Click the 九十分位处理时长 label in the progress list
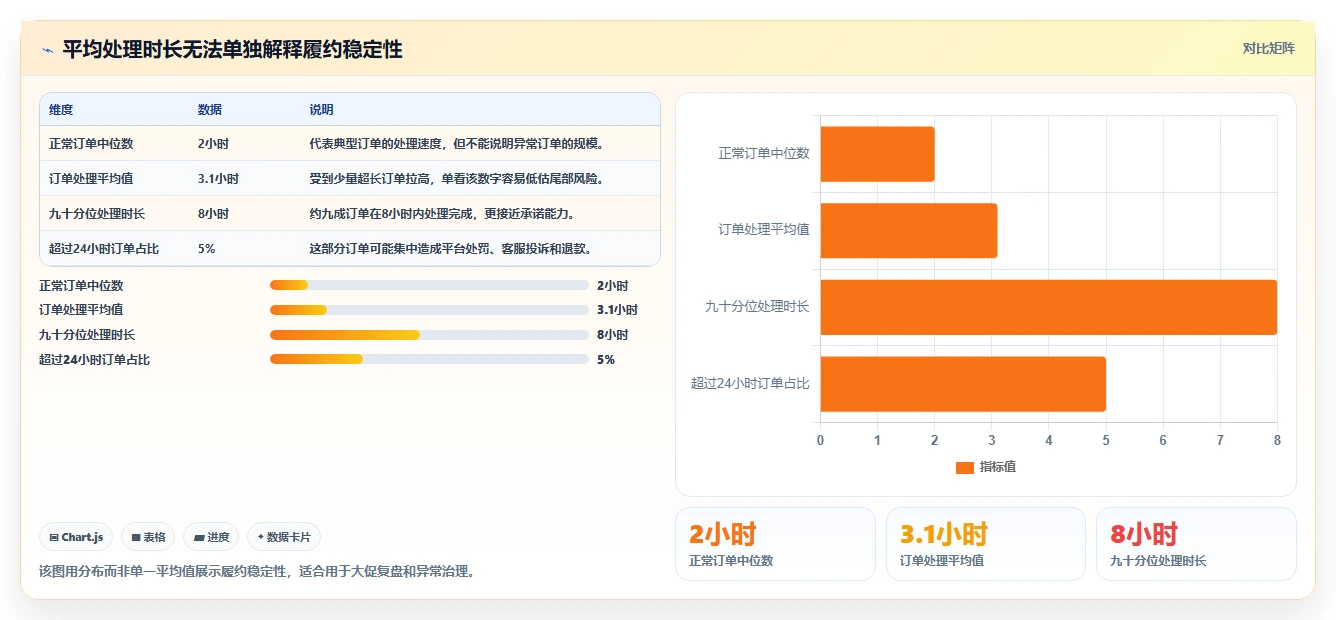 87,335
